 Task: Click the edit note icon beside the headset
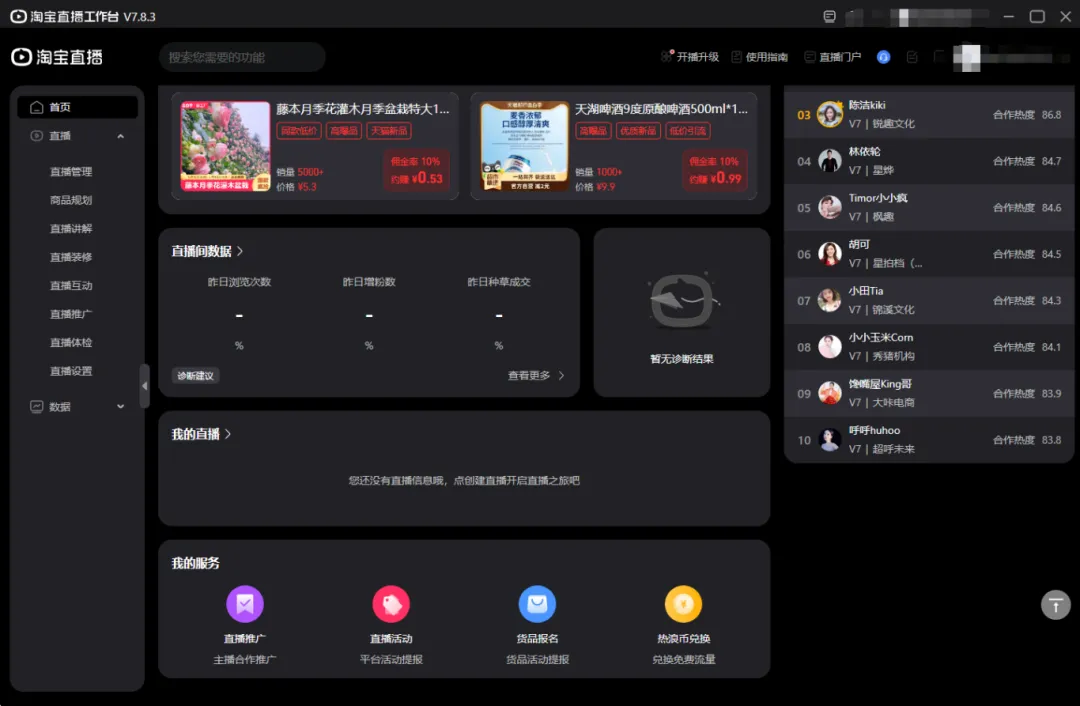pos(912,57)
